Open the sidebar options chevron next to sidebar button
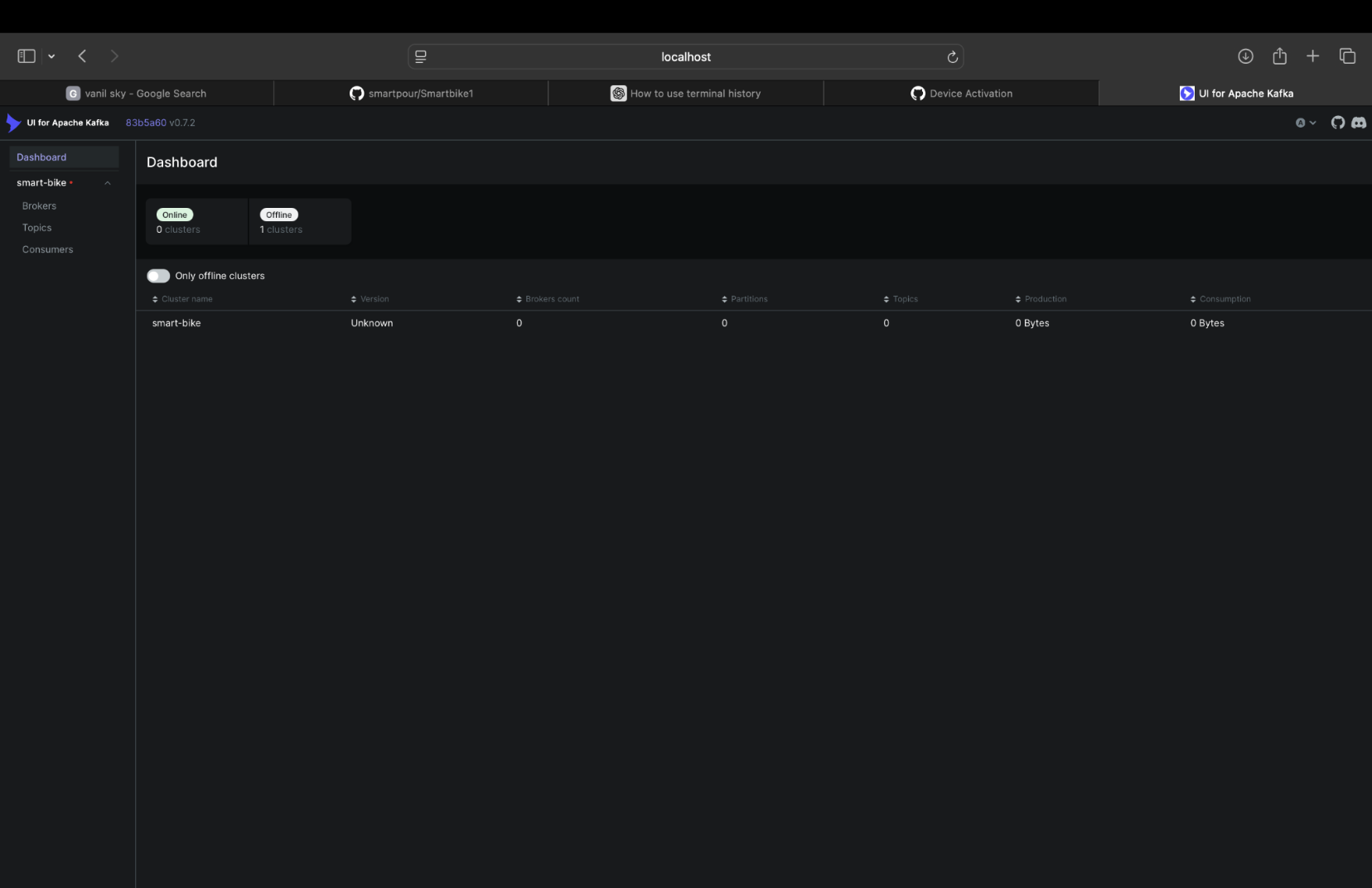Image resolution: width=1372 pixels, height=888 pixels. (51, 55)
